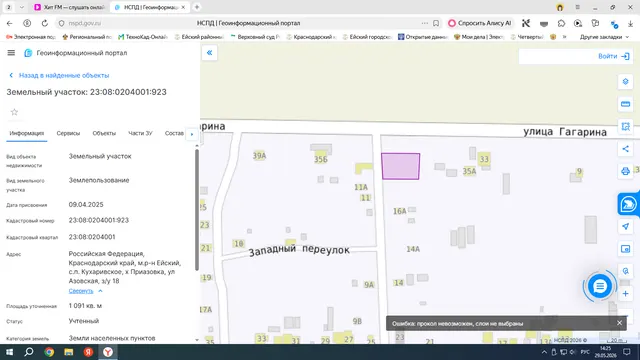Open browser downloads icon
The height and width of the screenshot is (360, 640).
(x=631, y=24)
